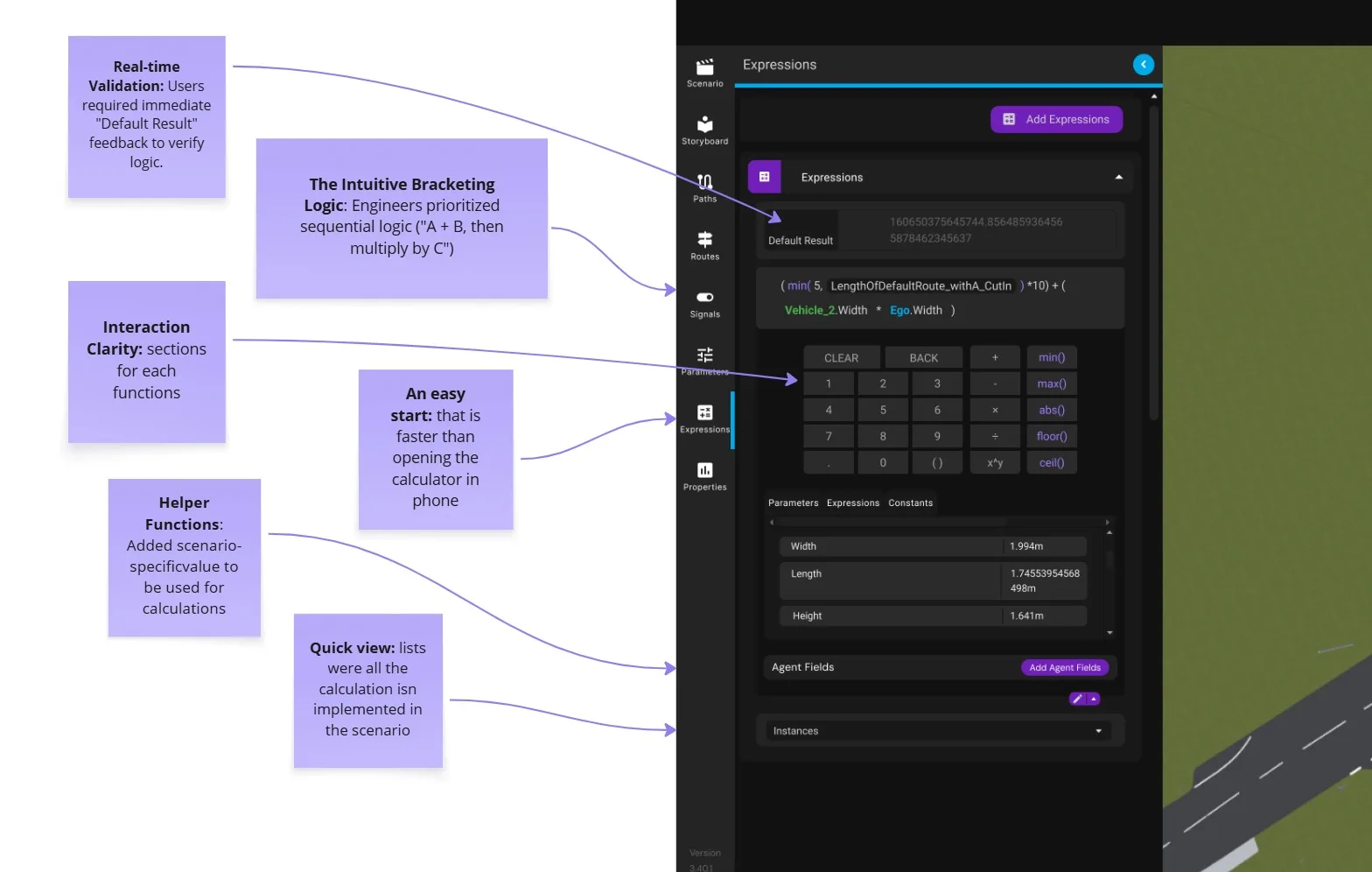Click inside the expression formula field

(x=940, y=298)
